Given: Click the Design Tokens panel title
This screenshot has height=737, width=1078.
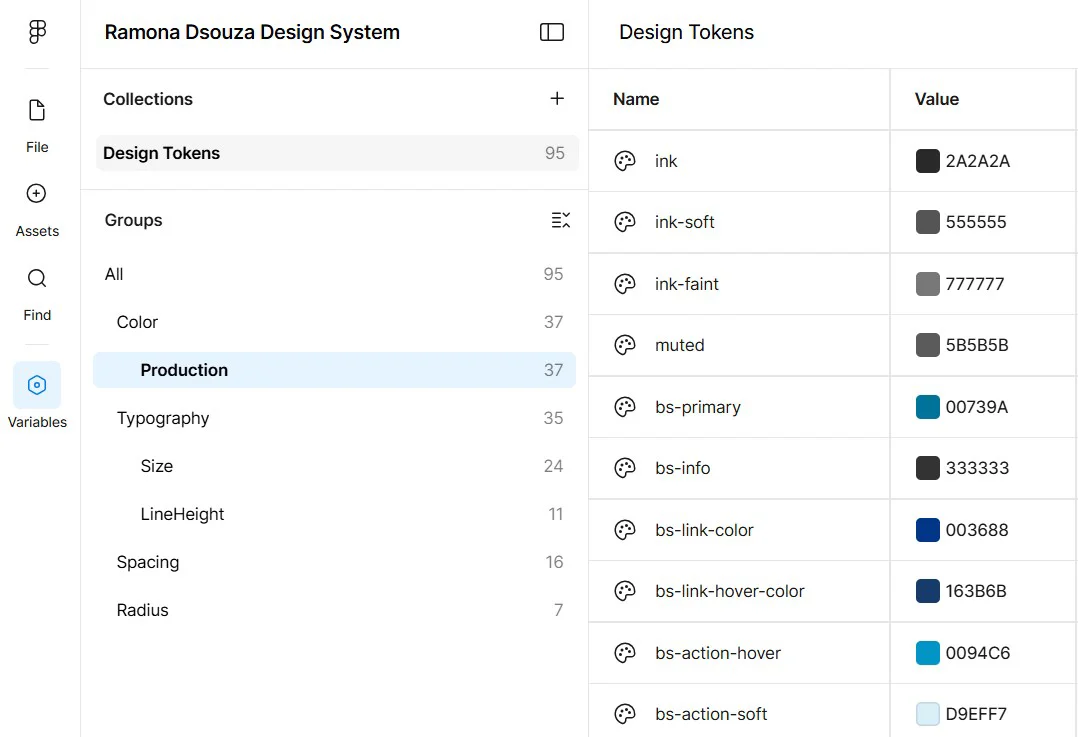Looking at the screenshot, I should coord(686,32).
